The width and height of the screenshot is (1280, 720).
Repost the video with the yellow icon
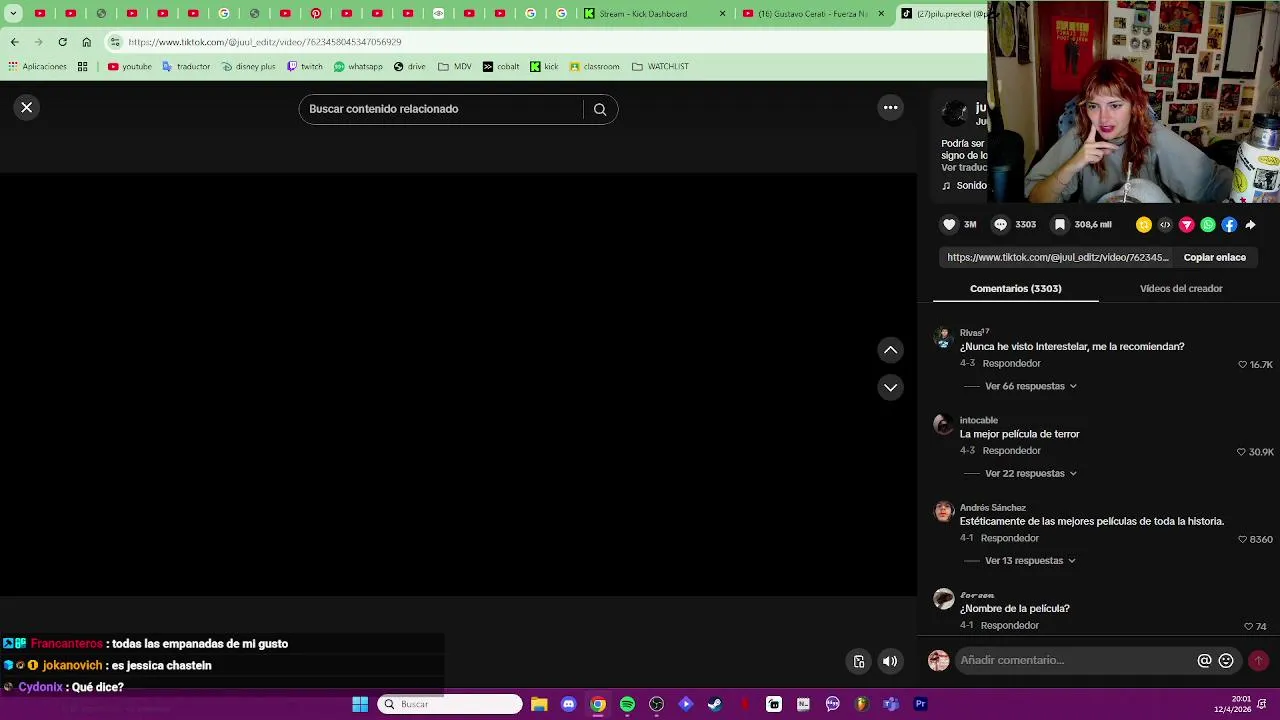1144,225
